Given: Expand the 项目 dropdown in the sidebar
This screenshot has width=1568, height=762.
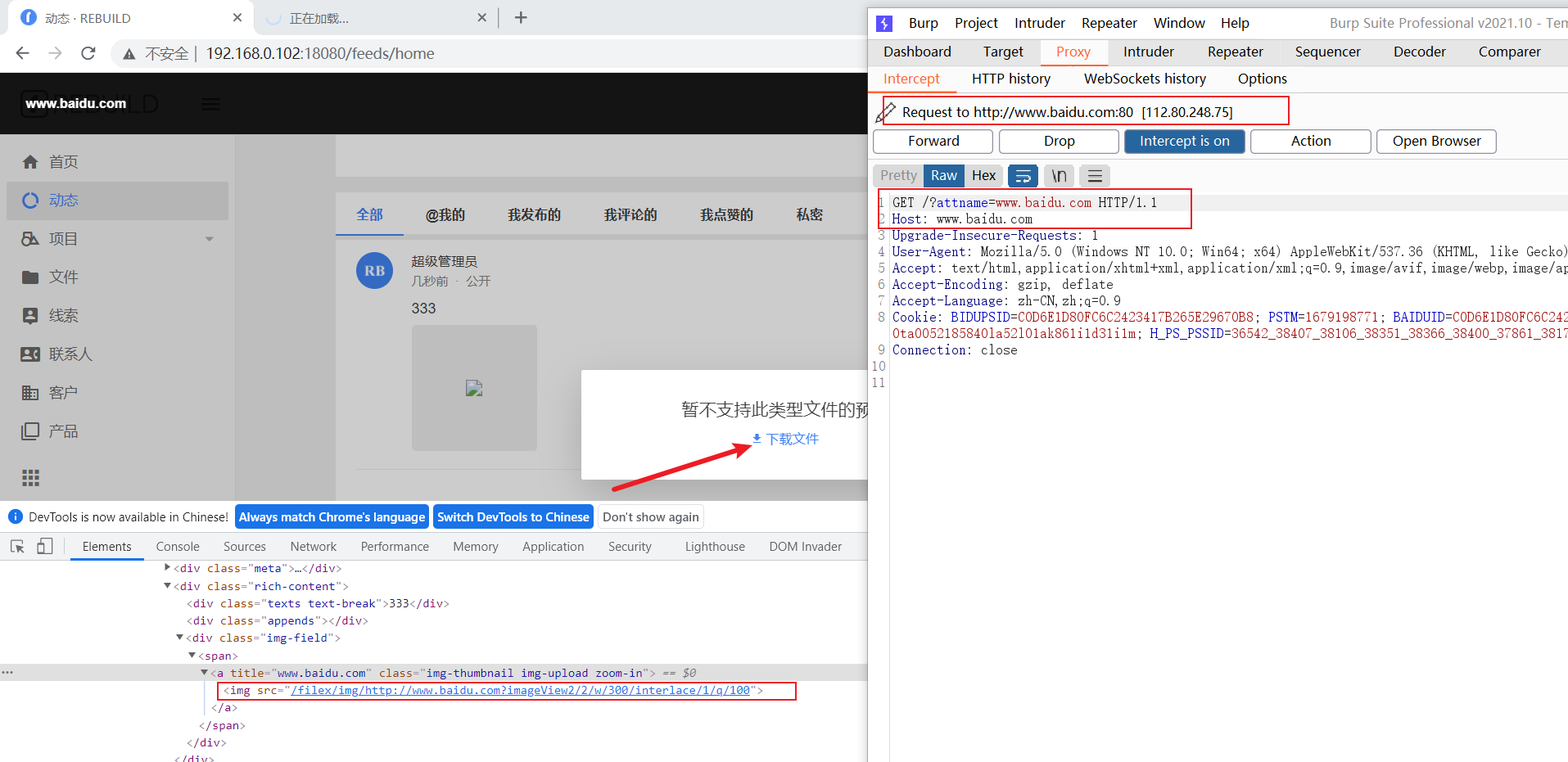Looking at the screenshot, I should click(x=210, y=238).
